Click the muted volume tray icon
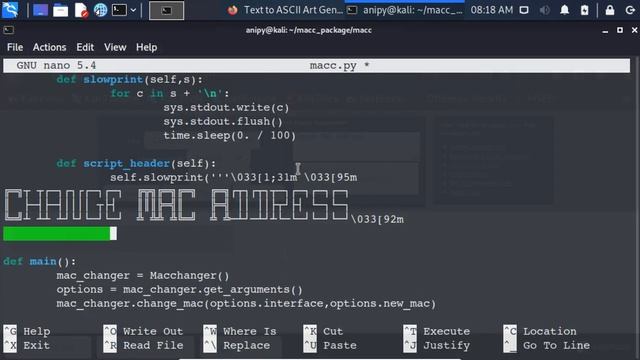 [x=544, y=10]
